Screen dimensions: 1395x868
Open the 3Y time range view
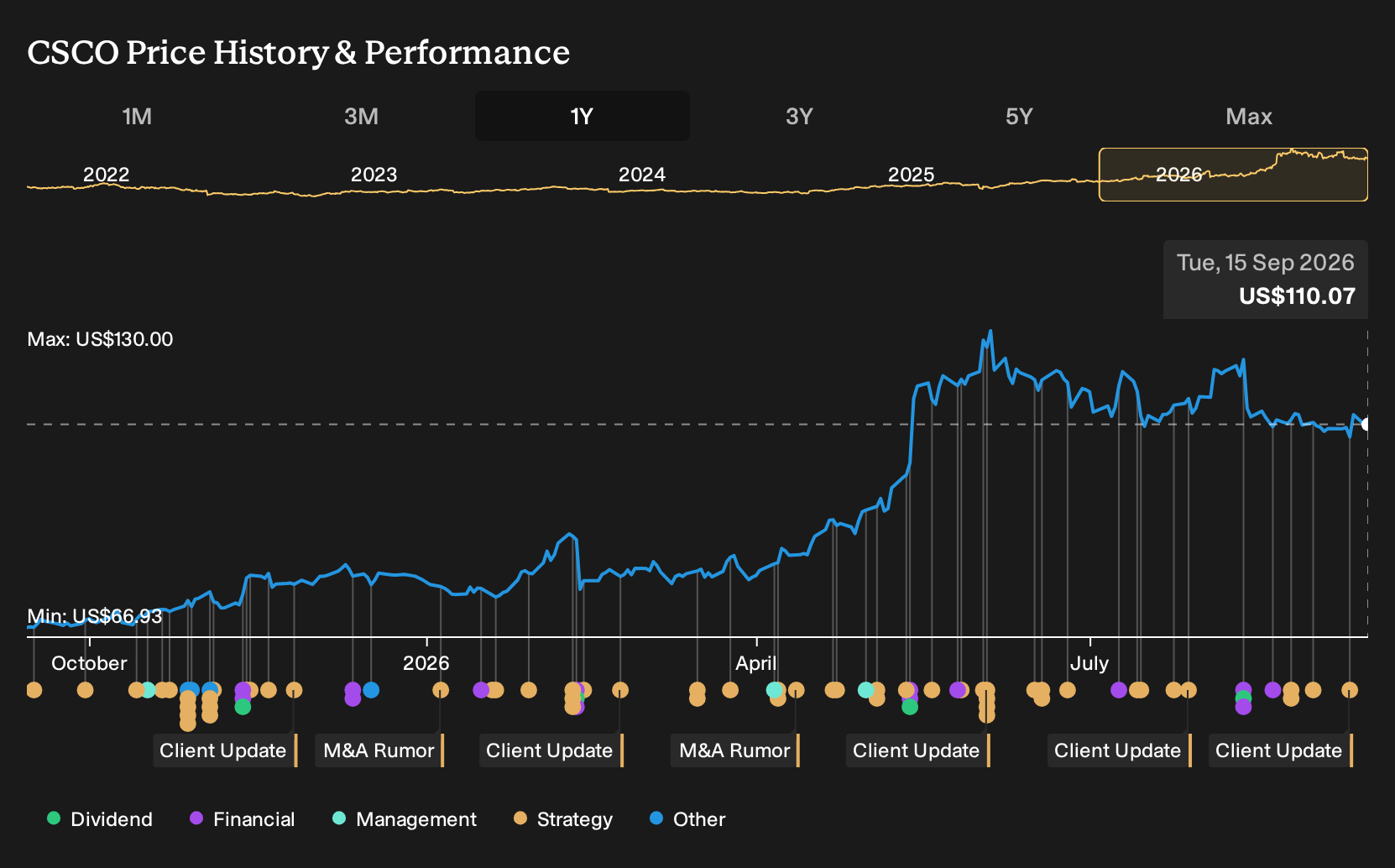(x=799, y=116)
